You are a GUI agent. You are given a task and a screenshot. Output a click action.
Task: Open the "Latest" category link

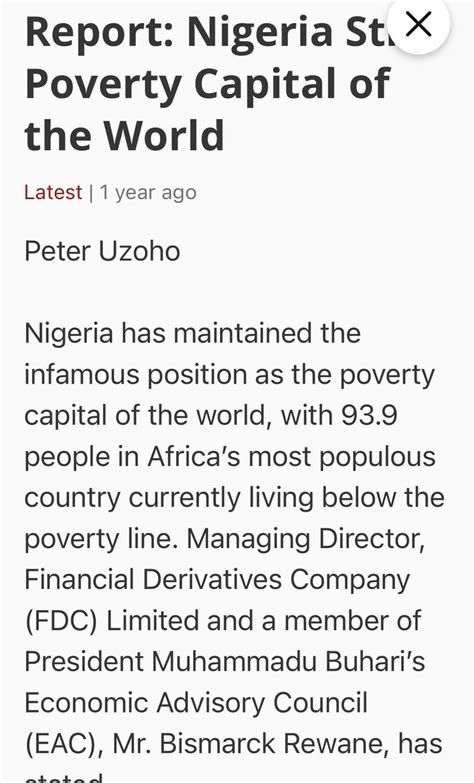tap(53, 193)
